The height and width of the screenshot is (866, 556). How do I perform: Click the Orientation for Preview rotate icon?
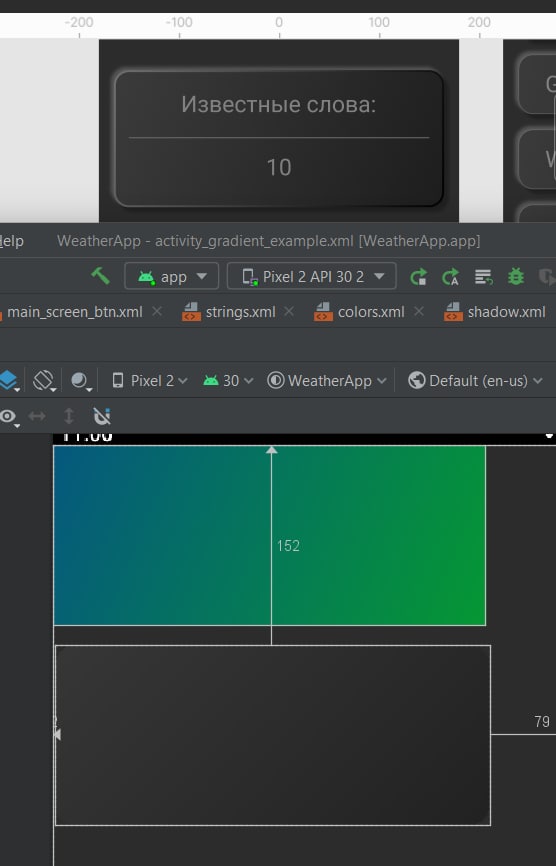pyautogui.click(x=44, y=381)
